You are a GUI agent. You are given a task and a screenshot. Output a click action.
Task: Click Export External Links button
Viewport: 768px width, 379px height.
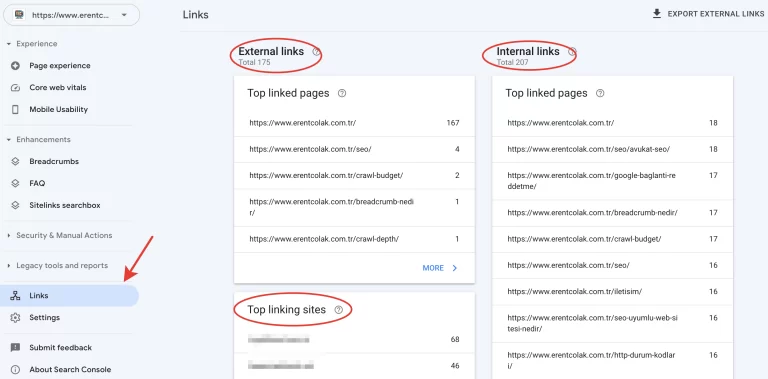[x=708, y=14]
